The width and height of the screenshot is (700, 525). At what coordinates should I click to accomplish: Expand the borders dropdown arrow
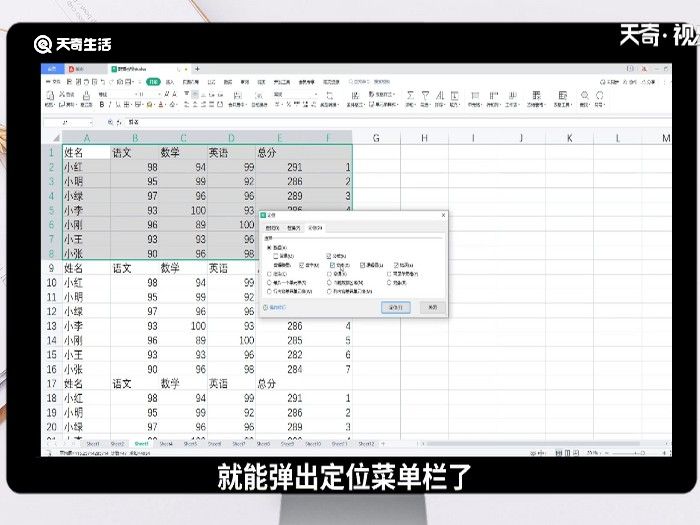[131, 105]
